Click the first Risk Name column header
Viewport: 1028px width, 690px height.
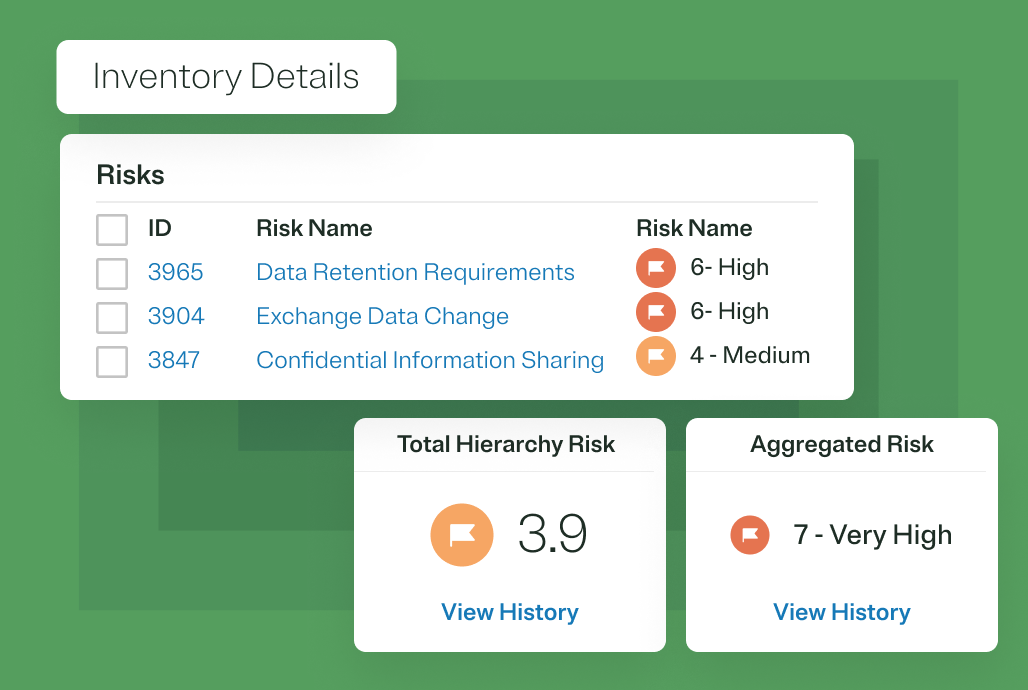tap(314, 228)
